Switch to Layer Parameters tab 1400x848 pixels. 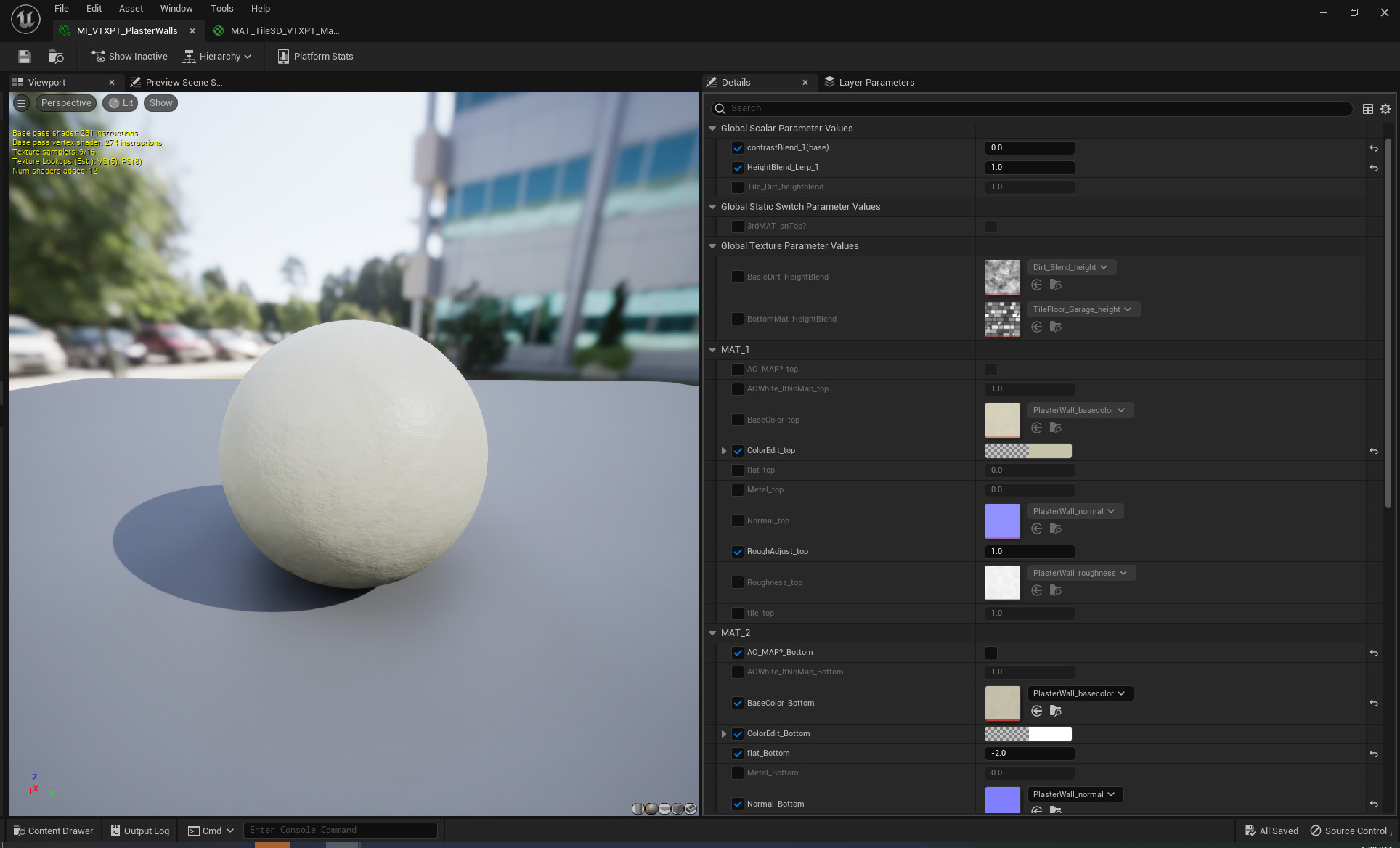click(x=869, y=83)
